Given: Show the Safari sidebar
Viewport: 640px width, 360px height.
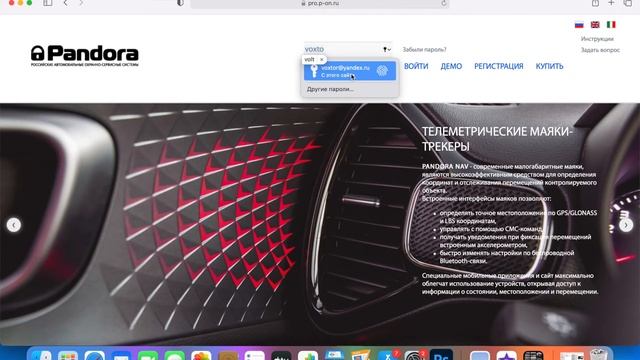Looking at the screenshot, I should click(x=48, y=3).
